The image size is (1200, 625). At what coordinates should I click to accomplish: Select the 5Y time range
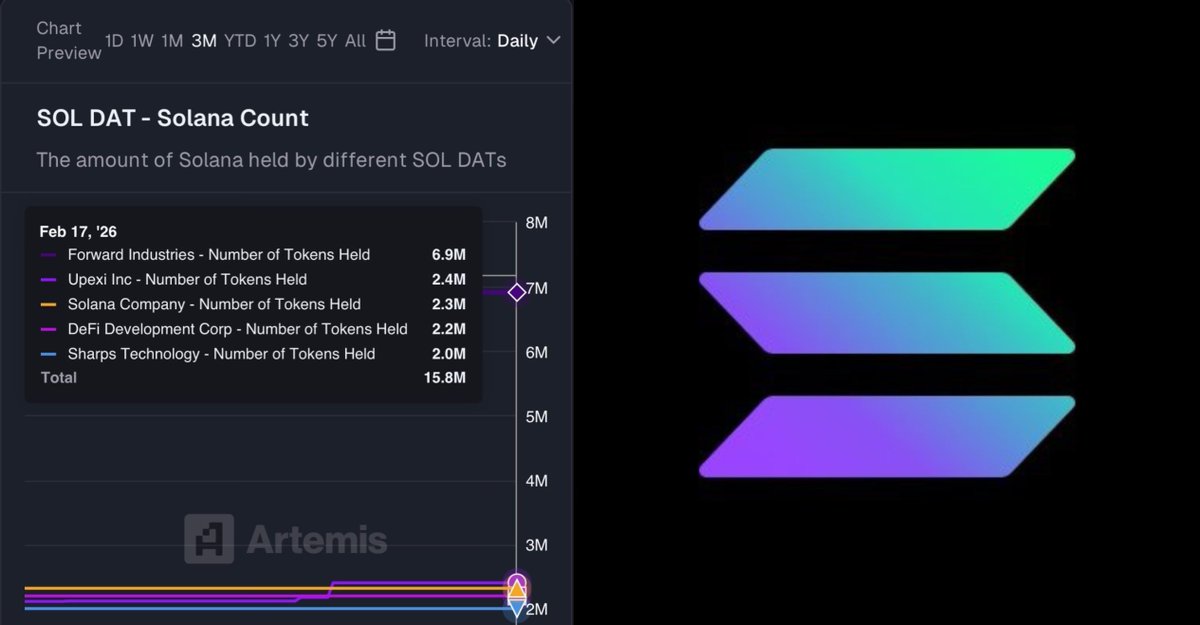[x=327, y=41]
